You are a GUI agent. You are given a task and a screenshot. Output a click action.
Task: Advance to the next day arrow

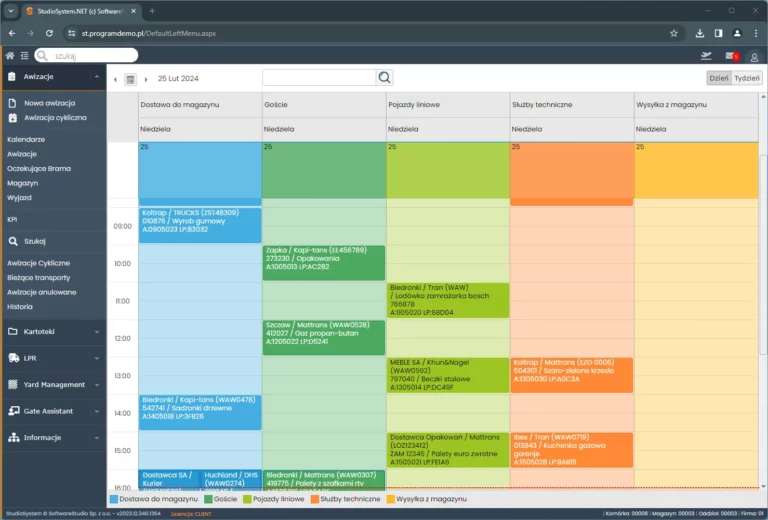coord(147,79)
